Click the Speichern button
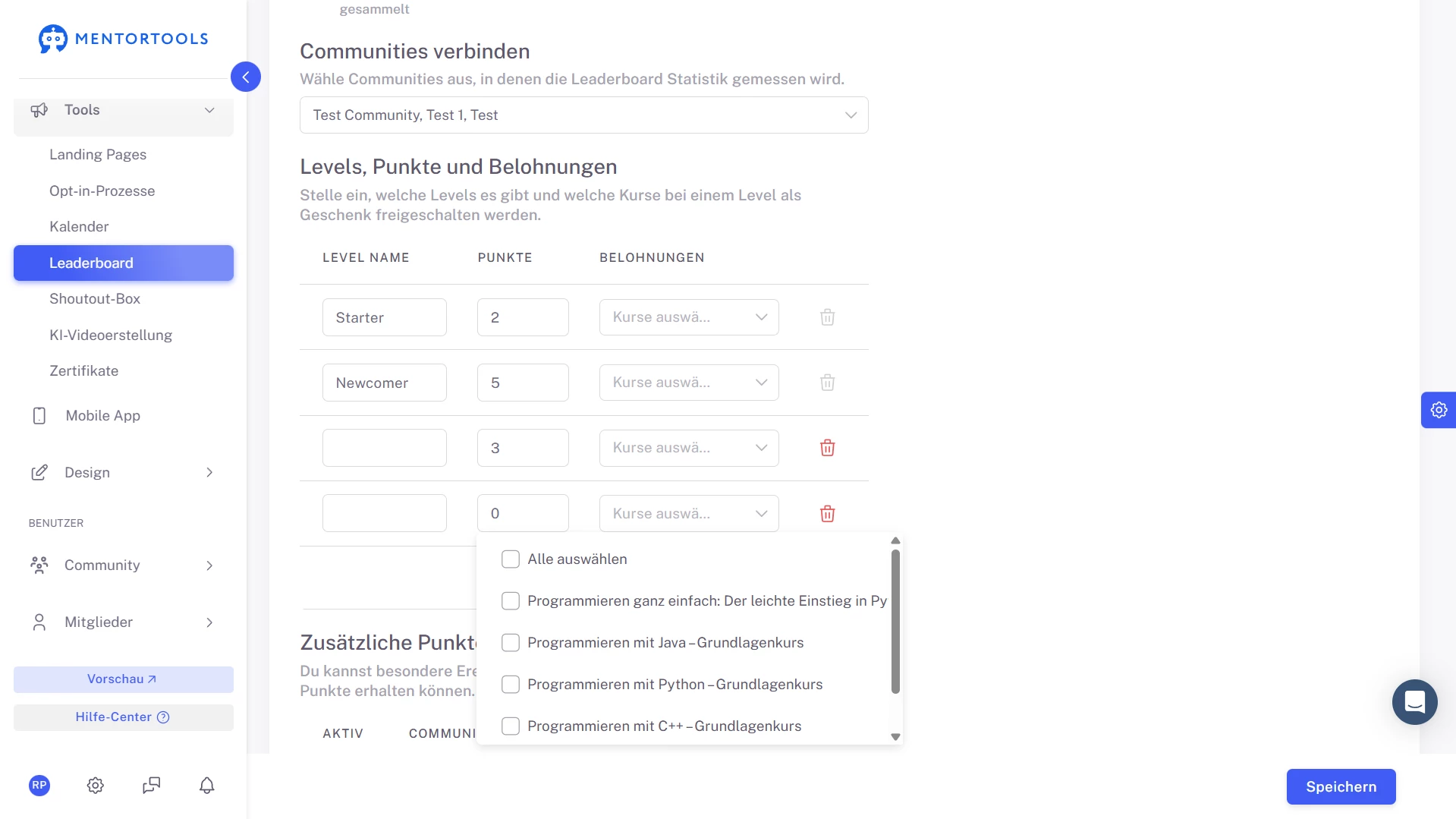This screenshot has width=1456, height=819. [1341, 787]
